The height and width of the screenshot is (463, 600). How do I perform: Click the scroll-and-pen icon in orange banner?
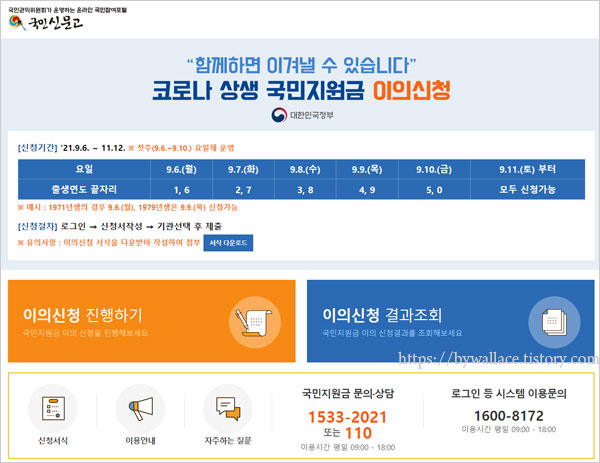click(x=255, y=323)
